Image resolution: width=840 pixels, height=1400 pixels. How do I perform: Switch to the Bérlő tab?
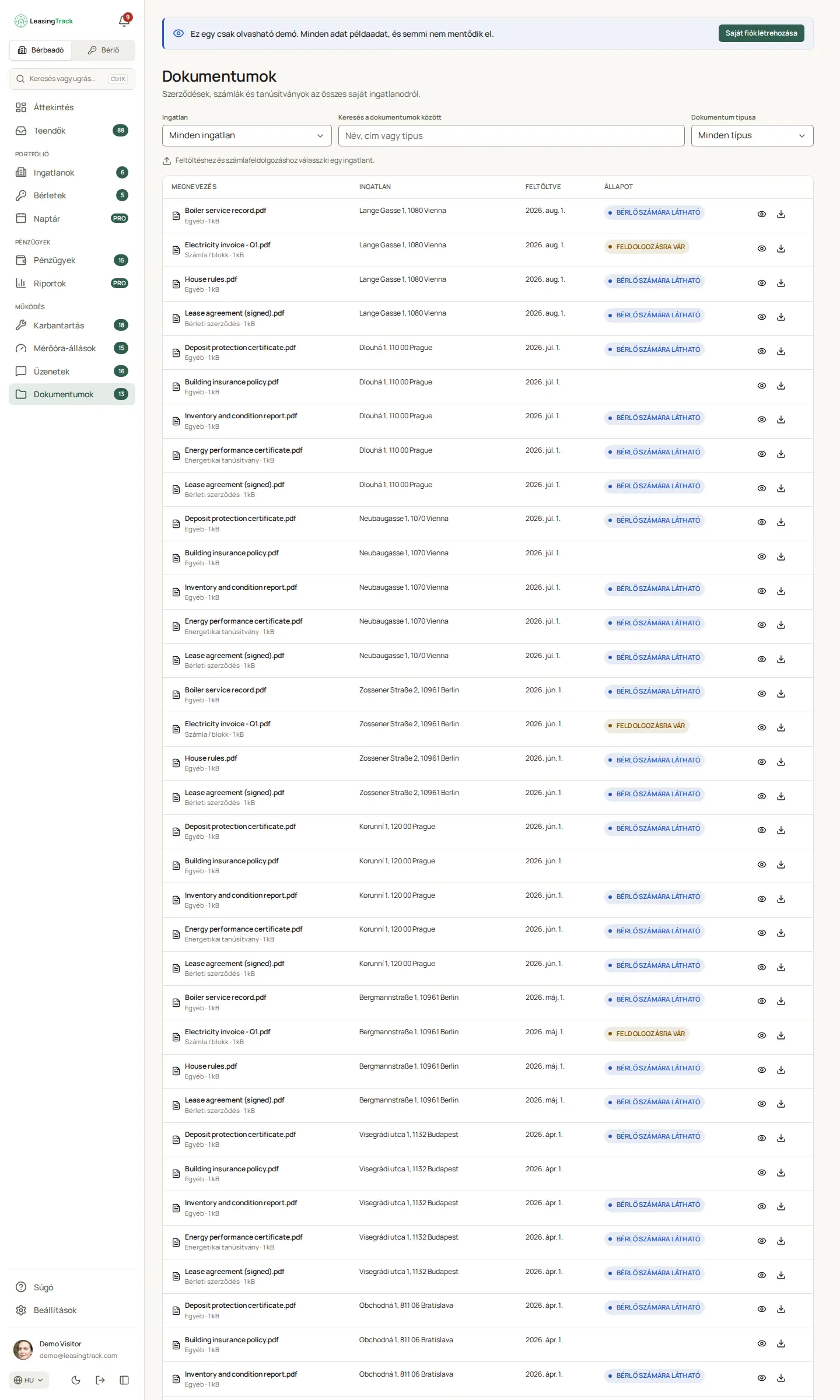tap(103, 50)
